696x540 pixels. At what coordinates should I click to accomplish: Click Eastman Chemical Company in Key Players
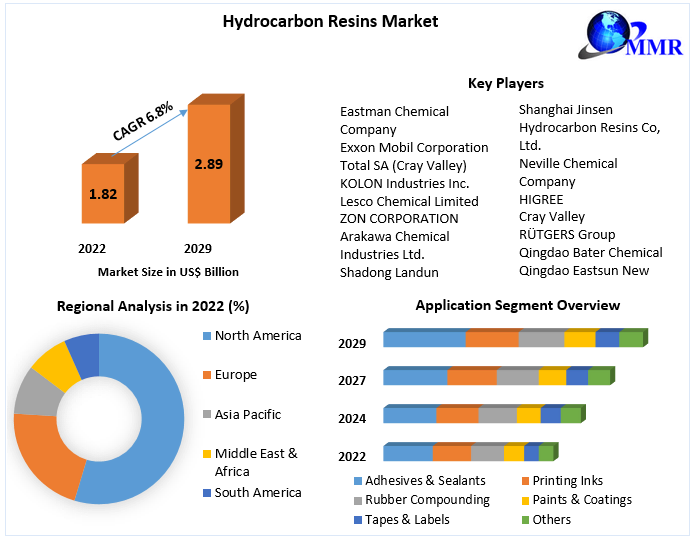tap(394, 120)
